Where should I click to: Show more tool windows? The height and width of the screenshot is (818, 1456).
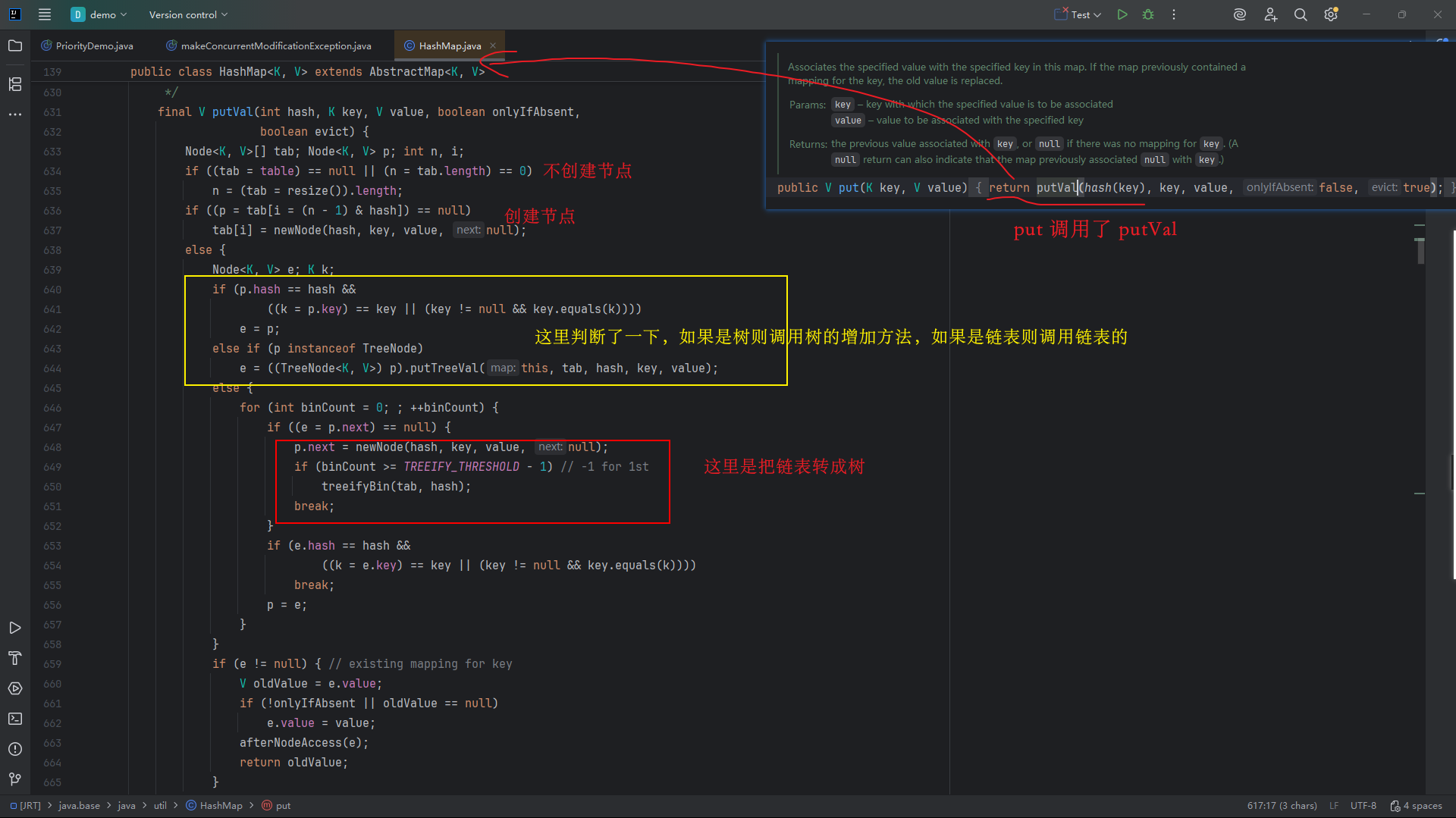15,114
